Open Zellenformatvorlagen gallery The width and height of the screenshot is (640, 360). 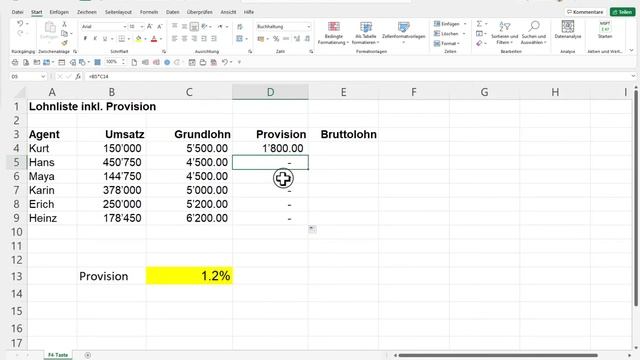[404, 33]
